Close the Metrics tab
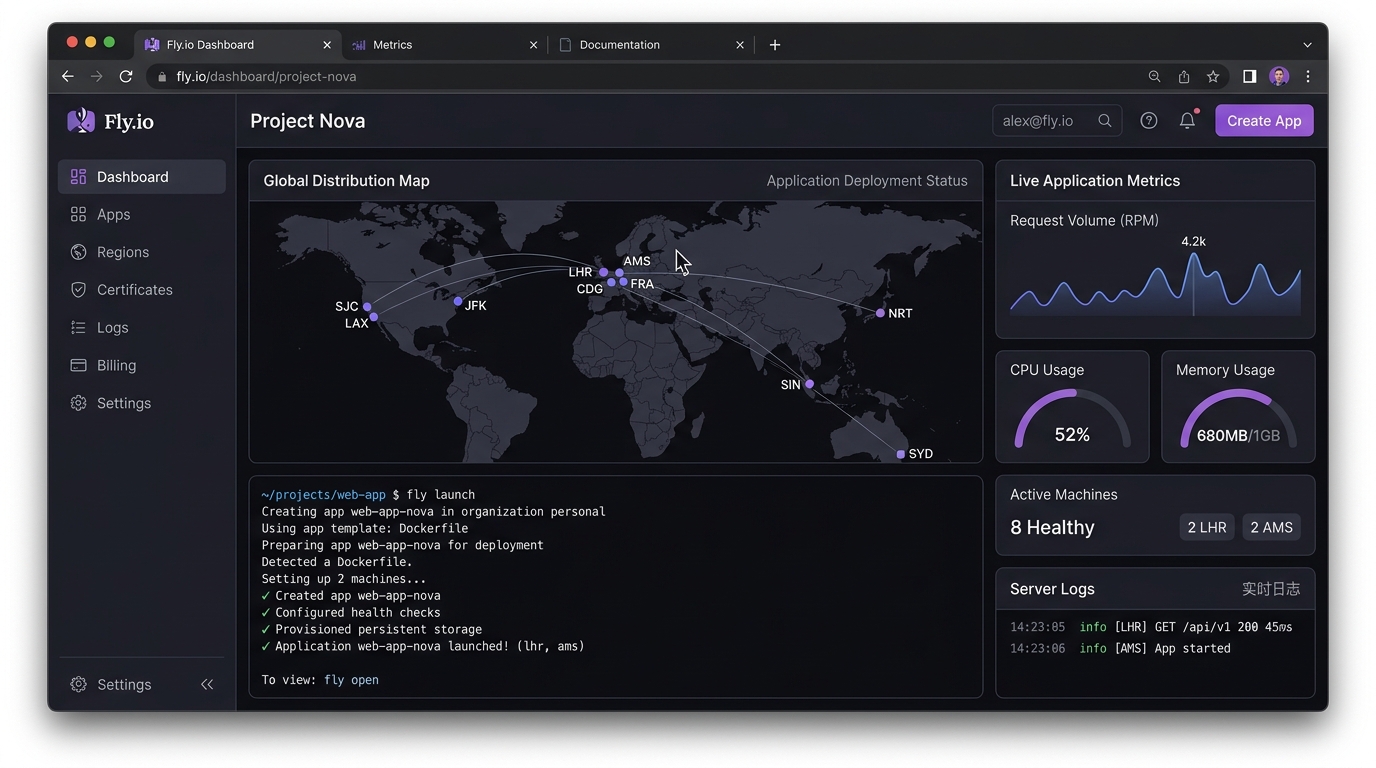This screenshot has width=1376, height=768. point(533,45)
